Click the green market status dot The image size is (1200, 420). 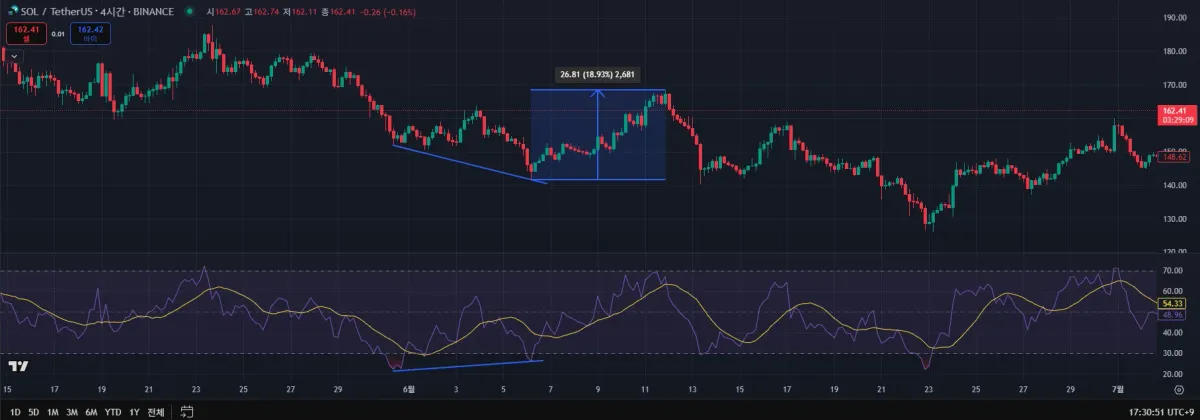point(189,11)
